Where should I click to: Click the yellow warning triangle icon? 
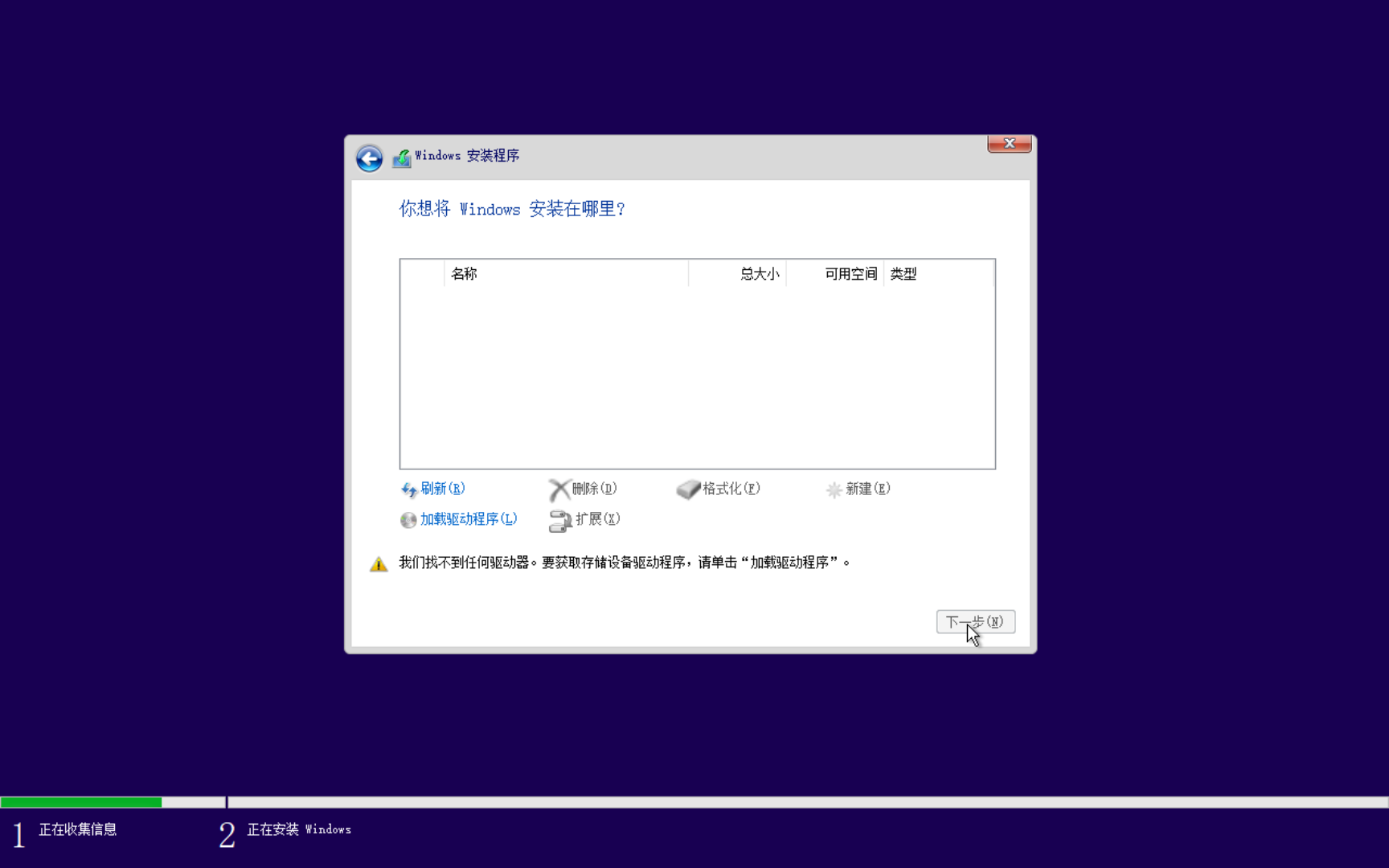[379, 563]
